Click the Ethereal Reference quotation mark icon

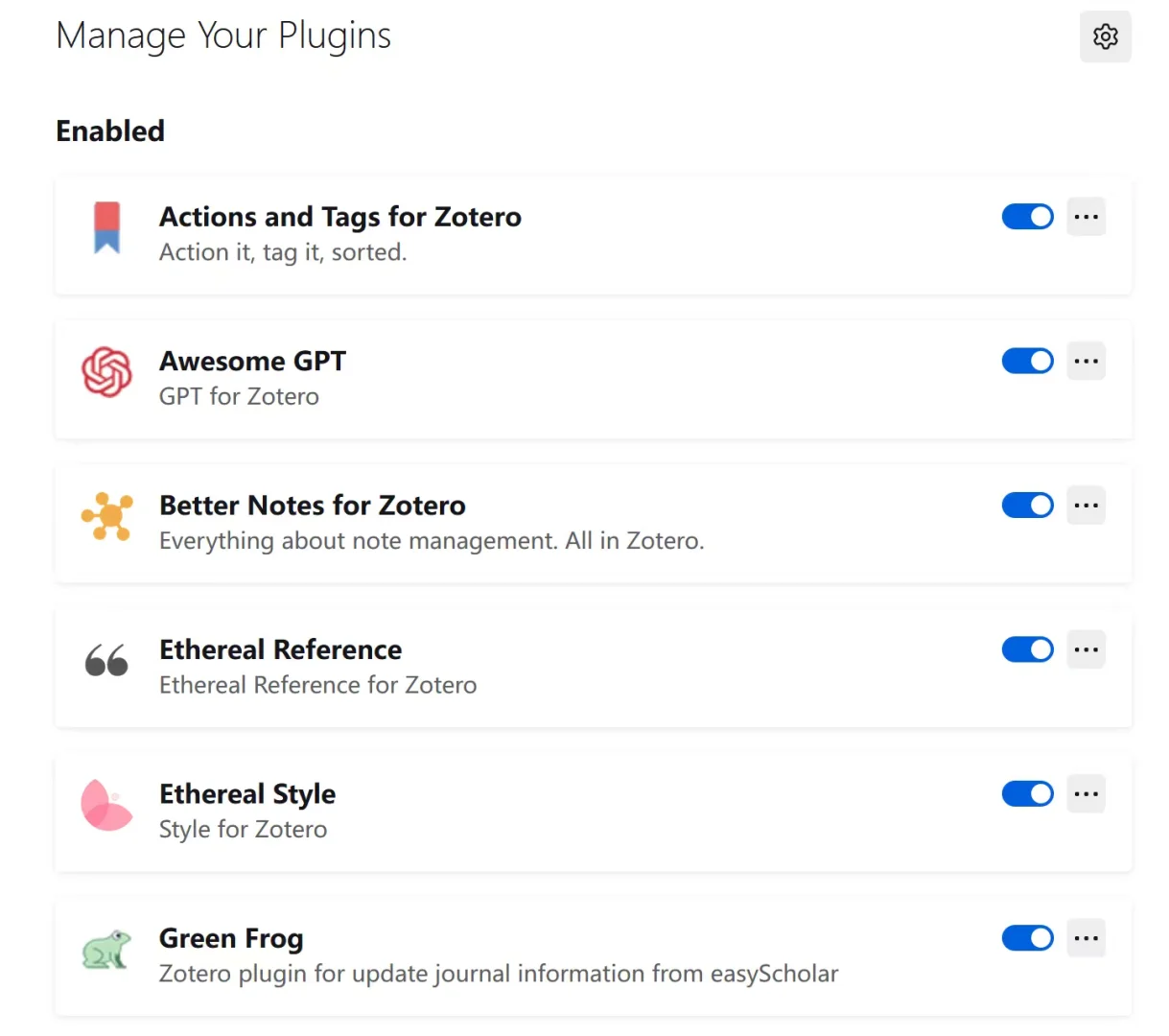click(106, 661)
